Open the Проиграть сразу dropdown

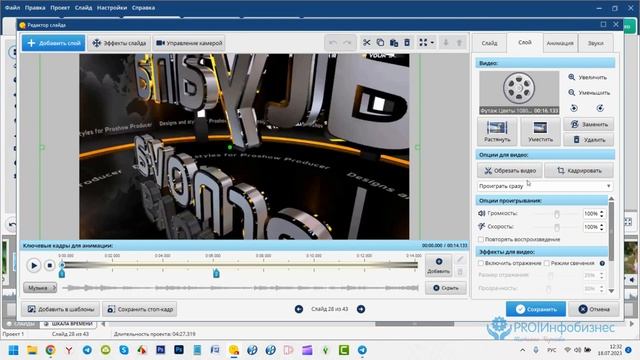click(x=545, y=186)
